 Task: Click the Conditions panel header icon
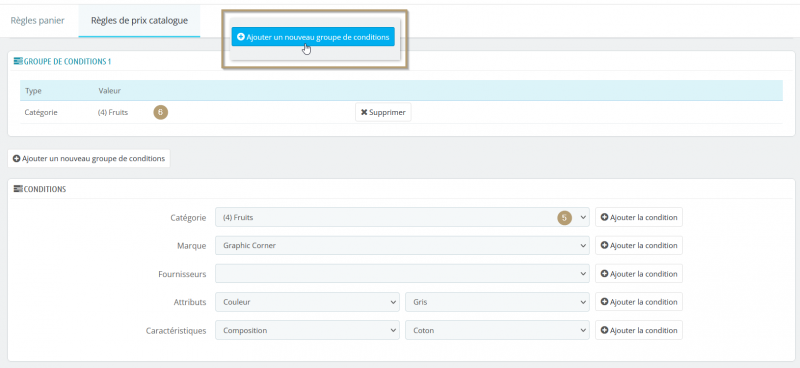point(18,189)
